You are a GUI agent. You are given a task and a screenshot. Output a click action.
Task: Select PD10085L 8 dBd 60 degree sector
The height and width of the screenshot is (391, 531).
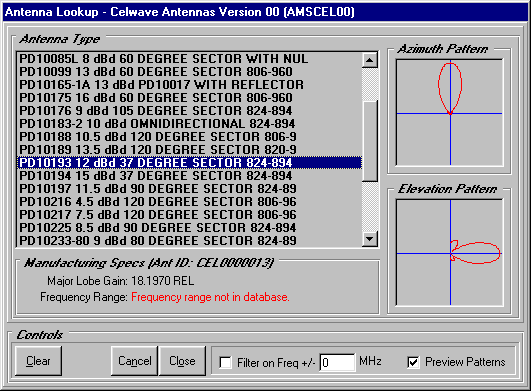click(189, 59)
